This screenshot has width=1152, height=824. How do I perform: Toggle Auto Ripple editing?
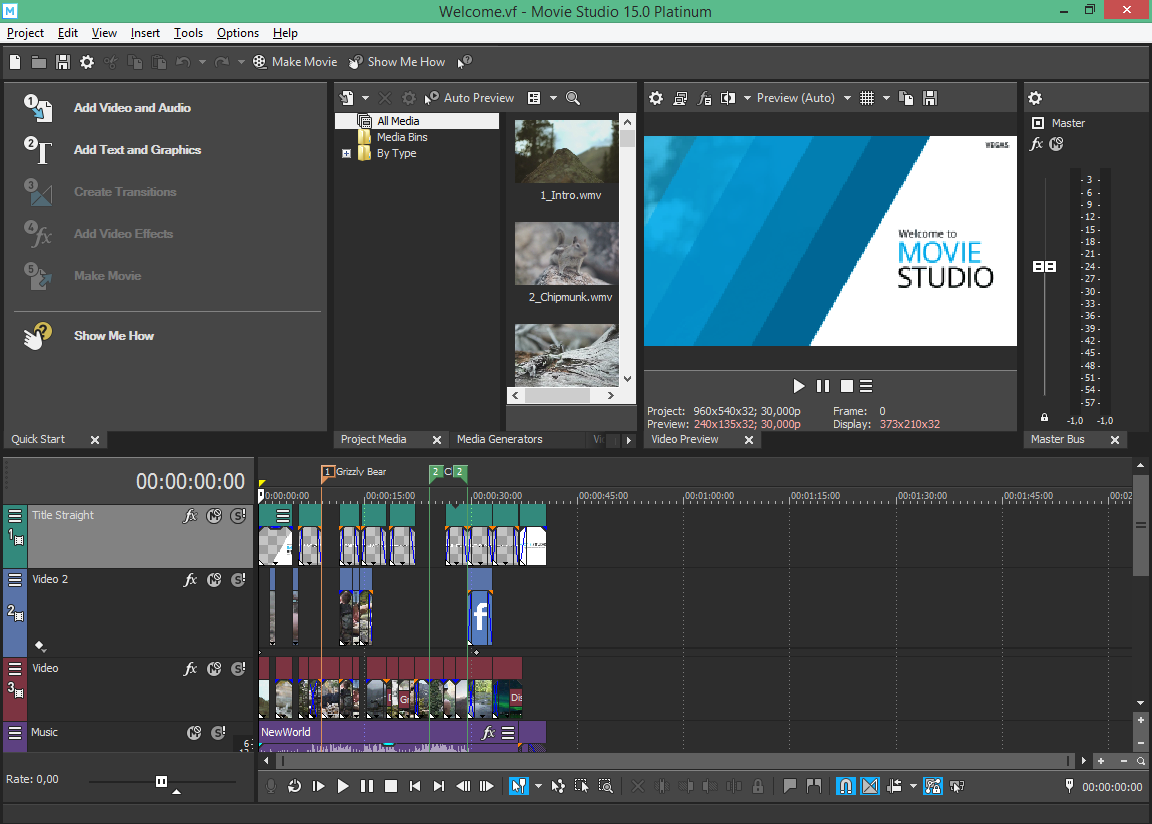(x=892, y=786)
